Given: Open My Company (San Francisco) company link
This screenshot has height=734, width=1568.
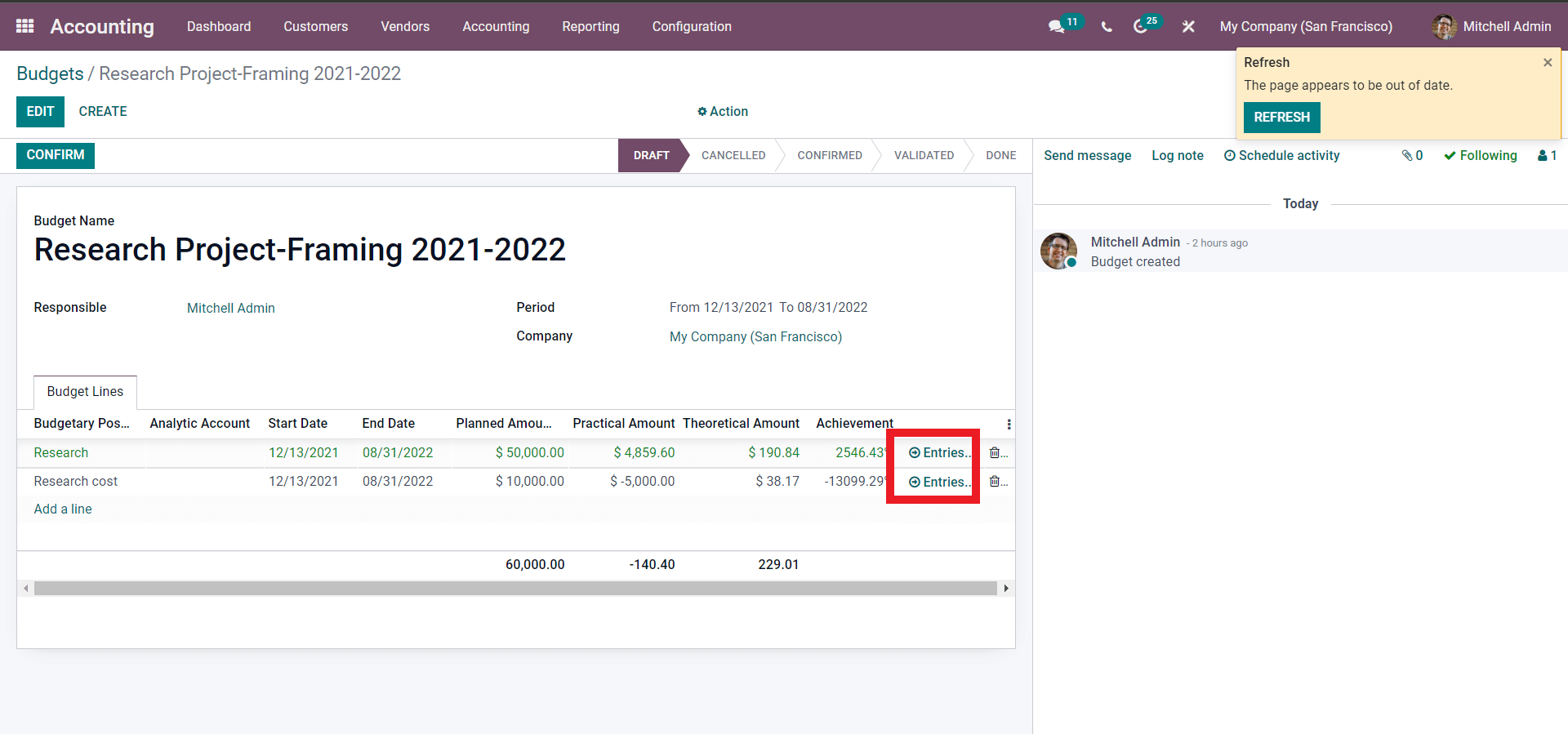Looking at the screenshot, I should pos(755,336).
